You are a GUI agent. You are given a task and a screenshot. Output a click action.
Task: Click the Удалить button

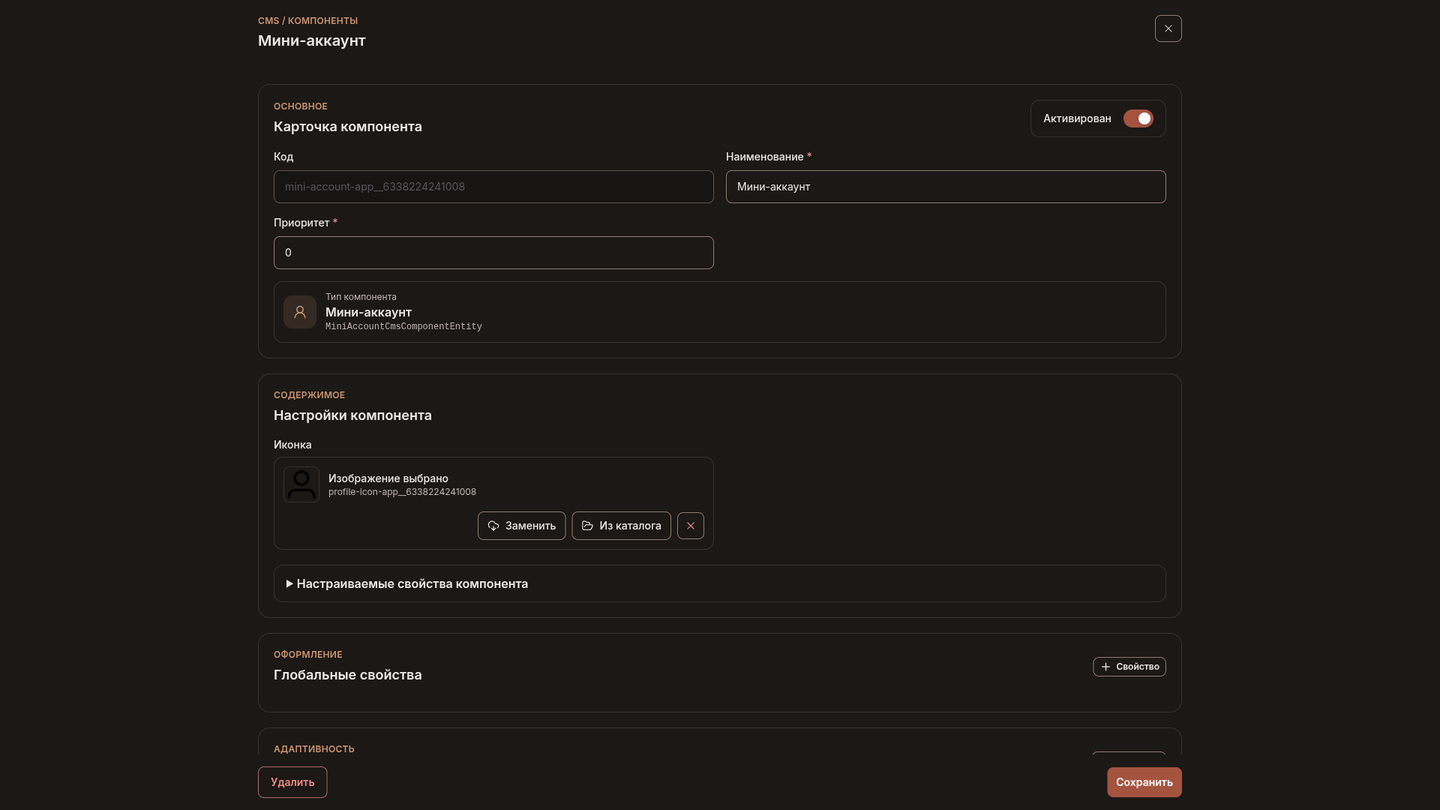[292, 782]
